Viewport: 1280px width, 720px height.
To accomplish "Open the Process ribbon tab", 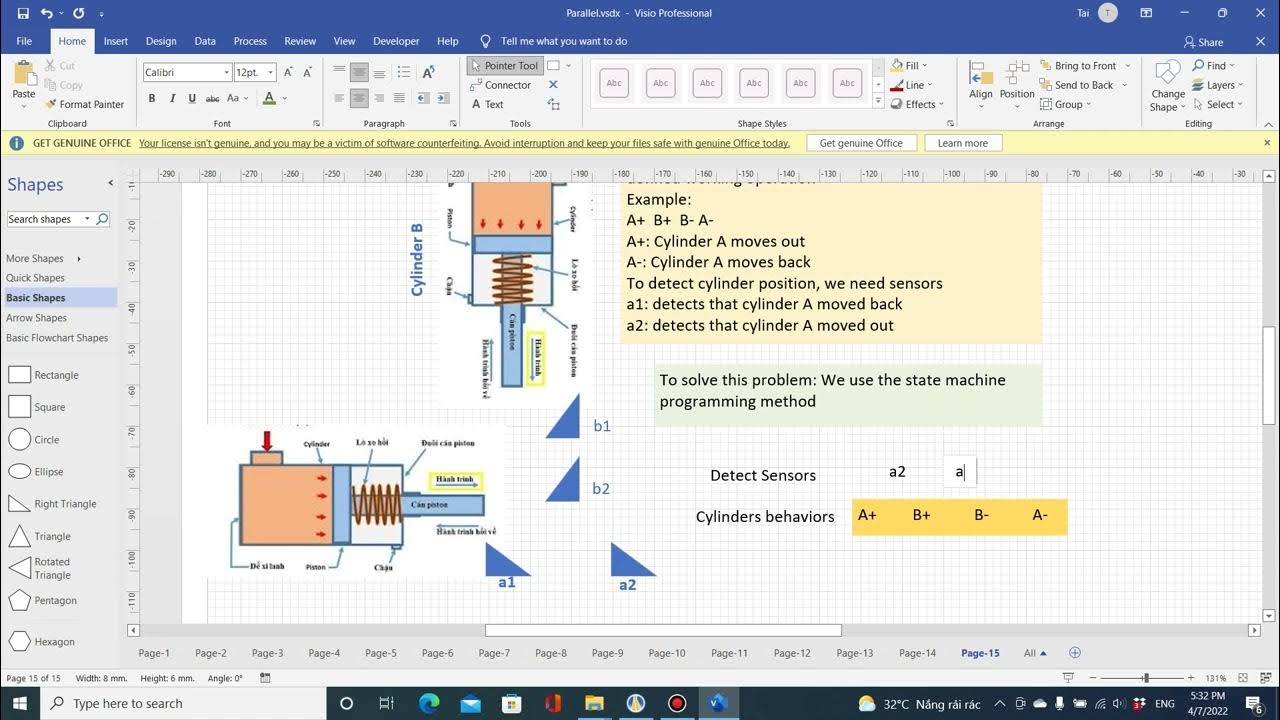I will coord(250,41).
